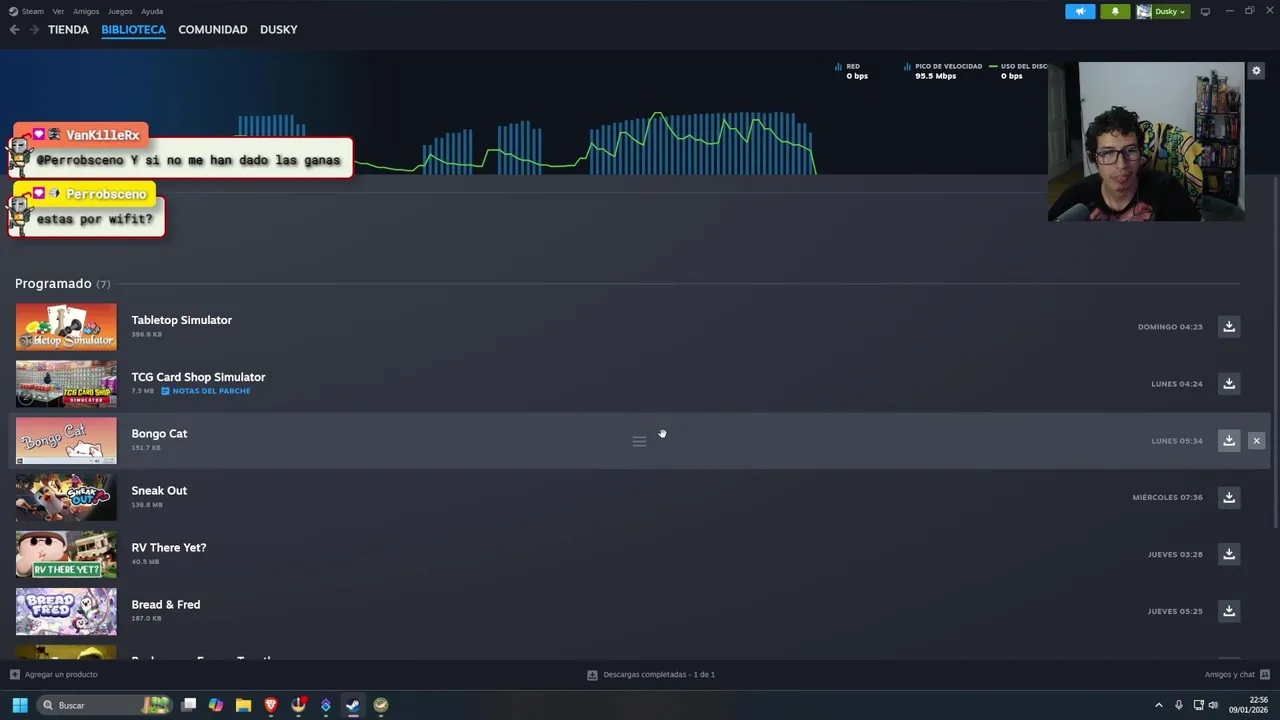This screenshot has width=1280, height=720.
Task: Go forward with the forward arrow
Action: [34, 30]
